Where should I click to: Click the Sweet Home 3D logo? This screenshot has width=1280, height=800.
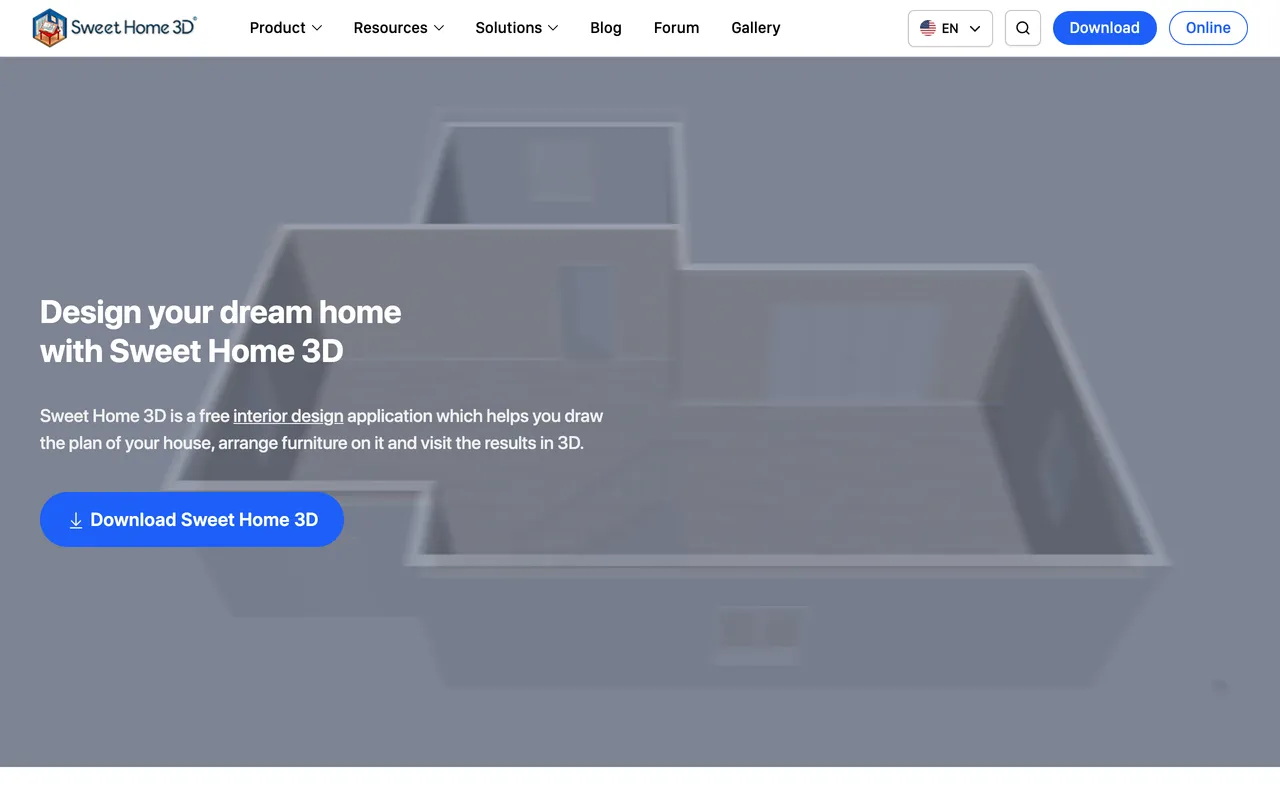tap(114, 28)
